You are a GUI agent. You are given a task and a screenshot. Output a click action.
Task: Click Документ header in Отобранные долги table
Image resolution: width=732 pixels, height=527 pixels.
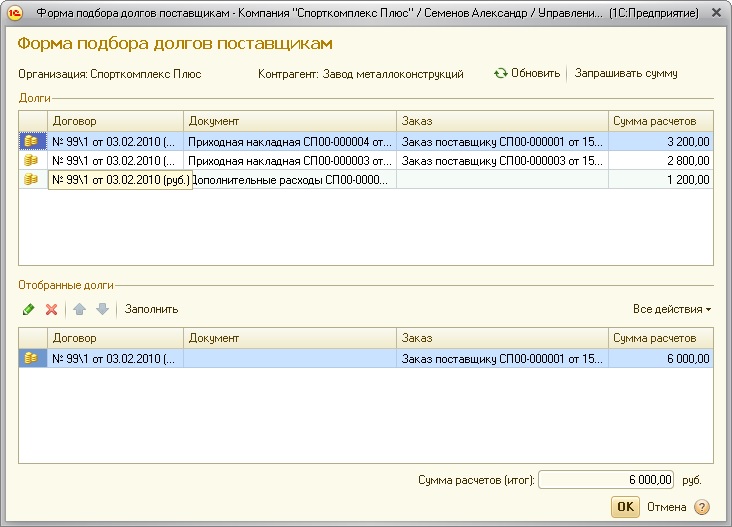tap(290, 338)
